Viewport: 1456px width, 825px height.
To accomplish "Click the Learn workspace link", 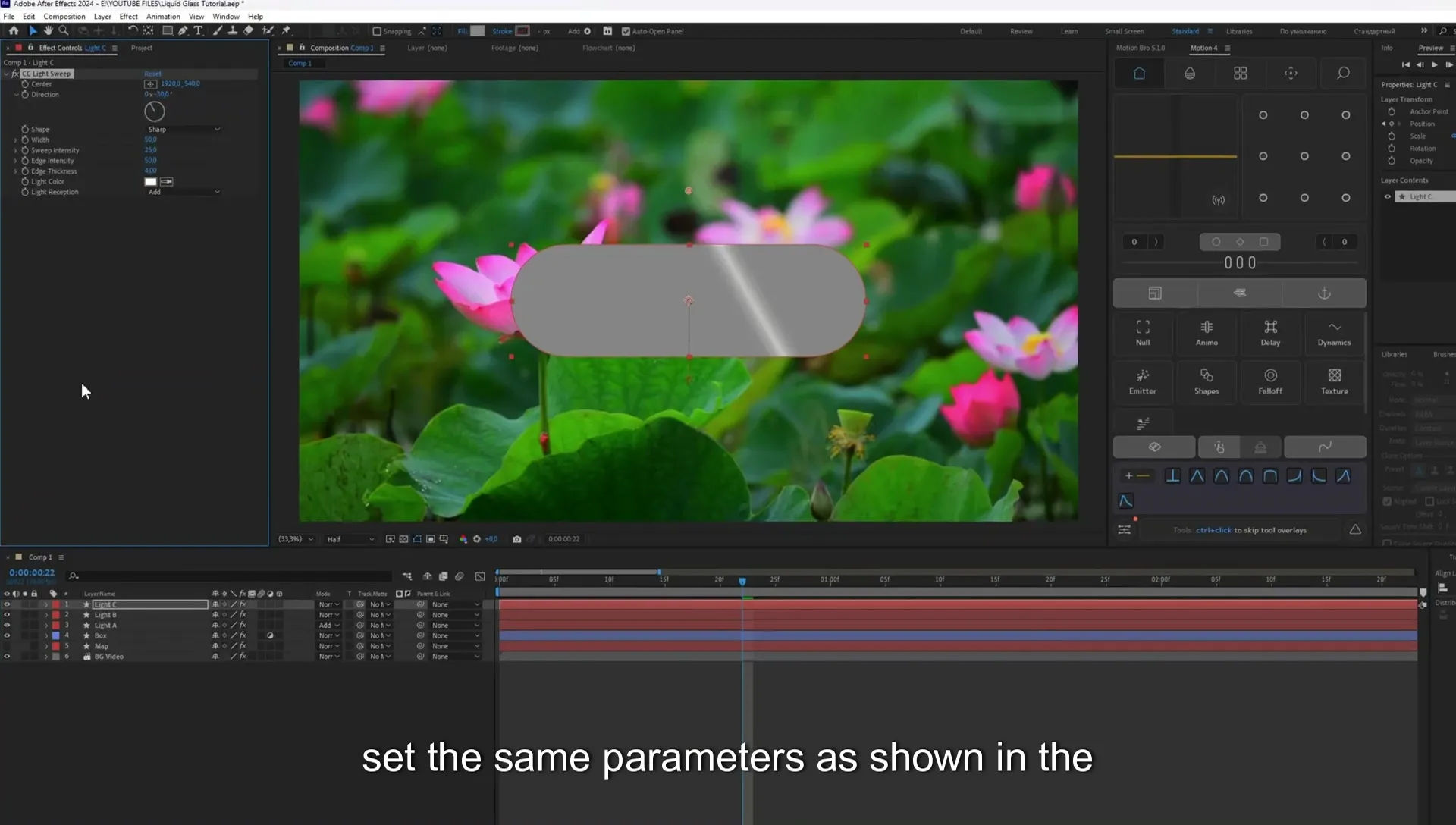I will pos(1069,31).
